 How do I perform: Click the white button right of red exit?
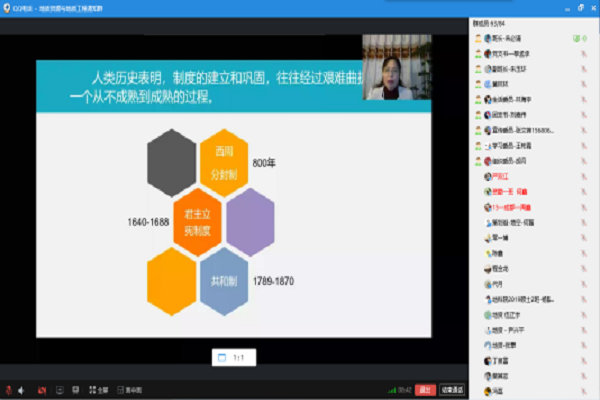[x=452, y=389]
